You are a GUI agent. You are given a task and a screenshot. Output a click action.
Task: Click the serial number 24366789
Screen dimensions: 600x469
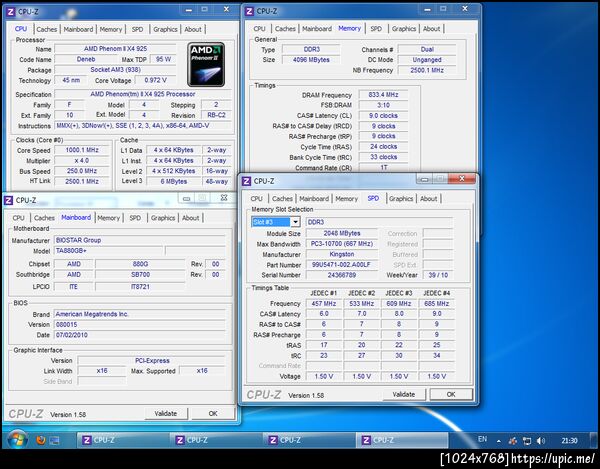[x=342, y=275]
